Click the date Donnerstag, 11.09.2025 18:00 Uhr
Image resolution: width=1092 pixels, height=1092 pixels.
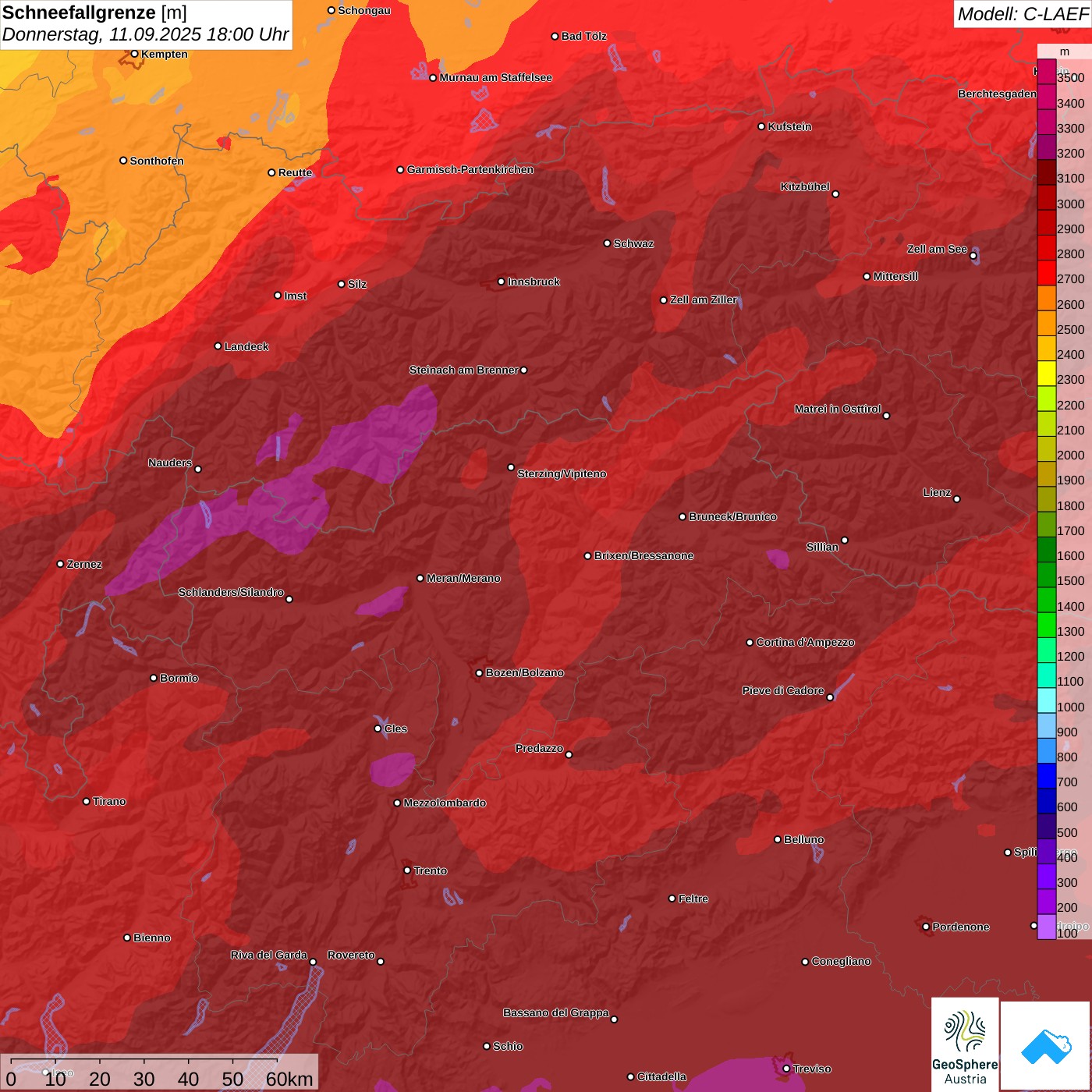click(146, 35)
